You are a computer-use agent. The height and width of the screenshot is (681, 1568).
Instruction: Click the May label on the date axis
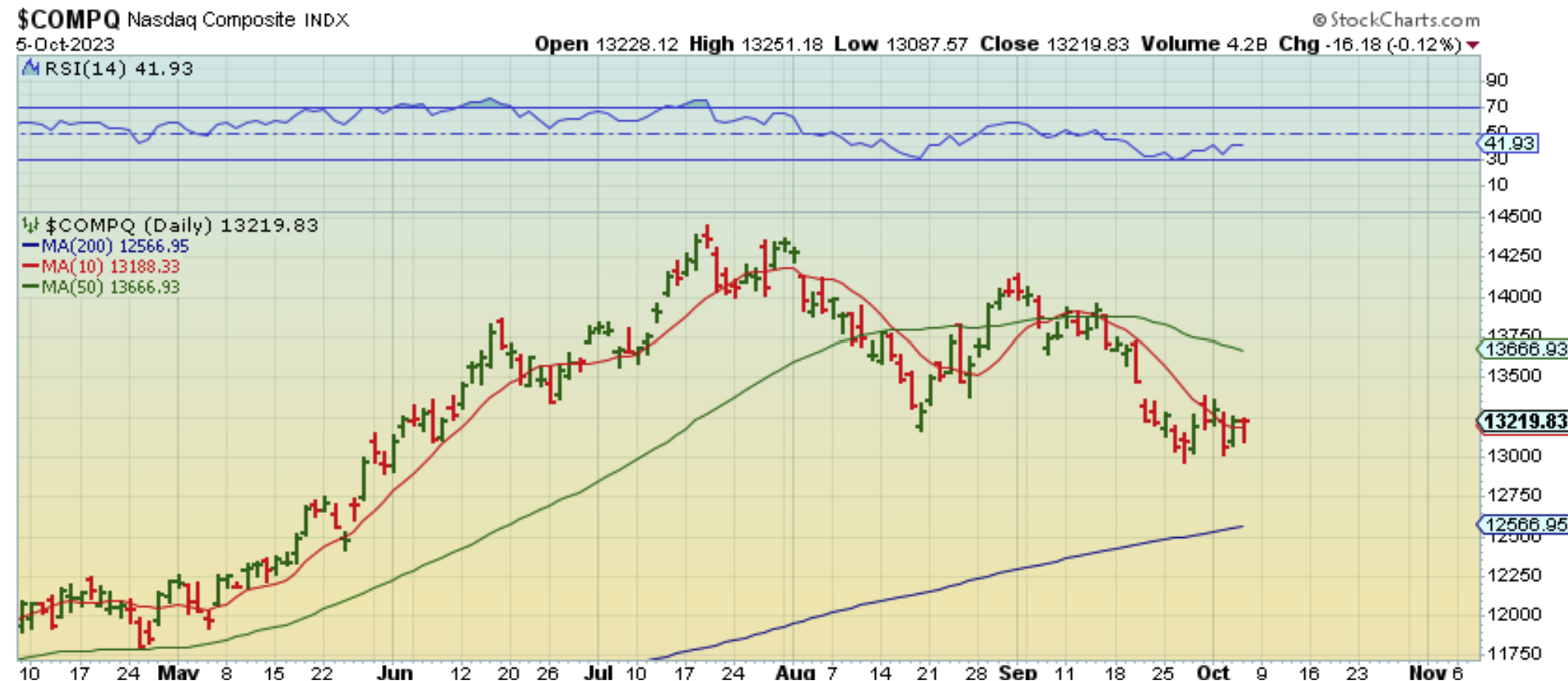click(x=178, y=672)
